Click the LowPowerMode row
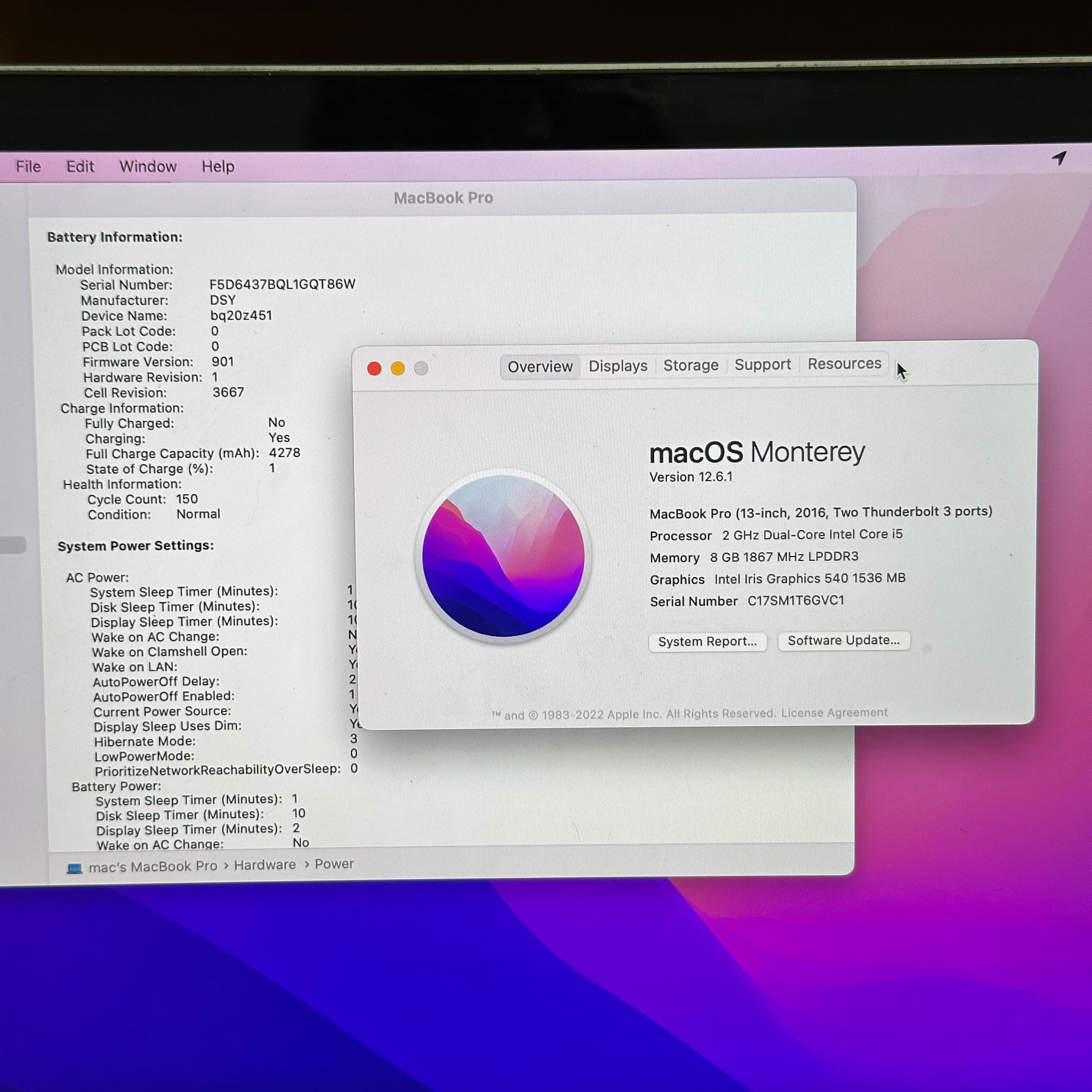The image size is (1092, 1092). point(226,756)
